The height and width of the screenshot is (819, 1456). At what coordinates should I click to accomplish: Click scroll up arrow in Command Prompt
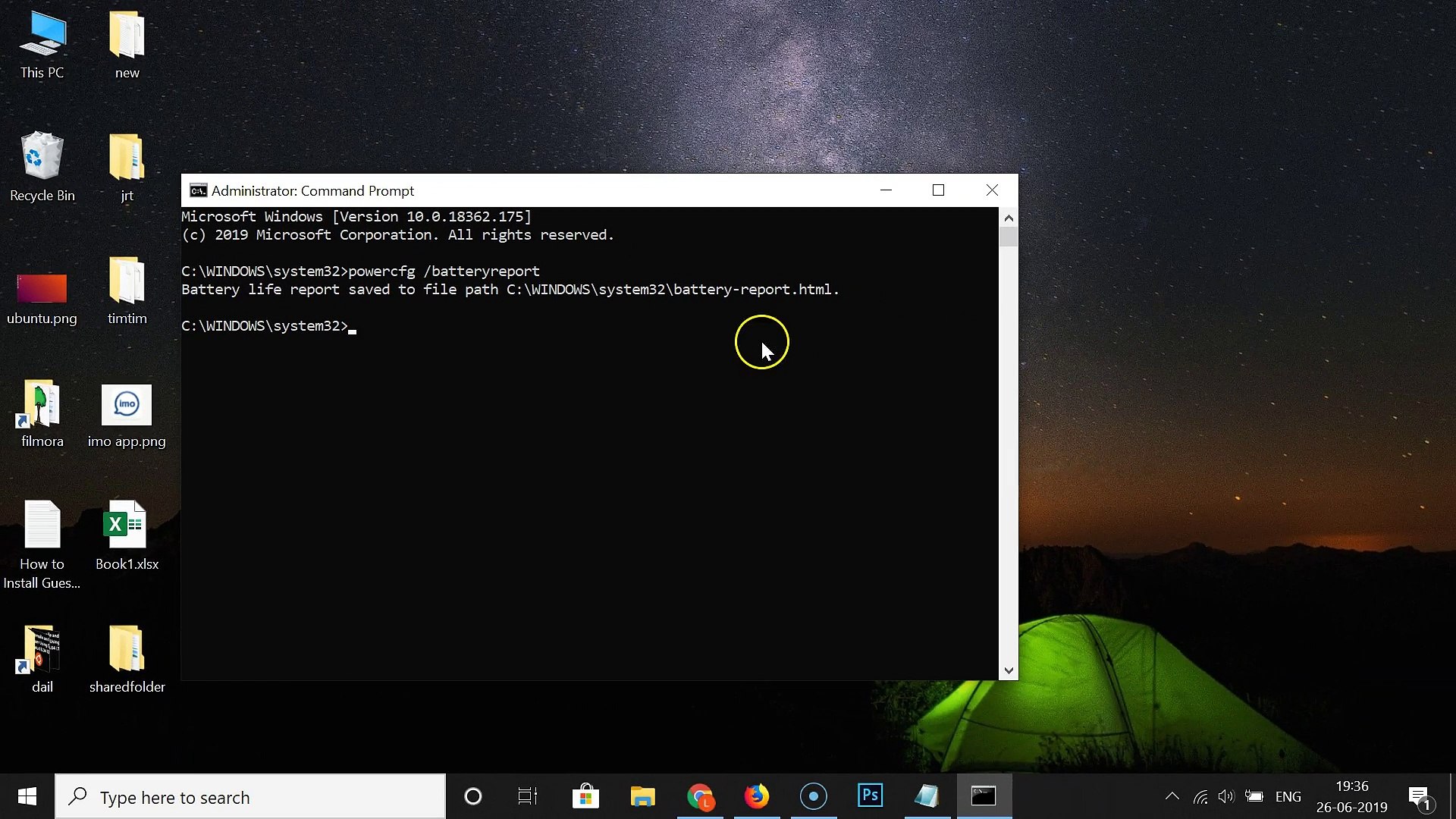point(1009,218)
